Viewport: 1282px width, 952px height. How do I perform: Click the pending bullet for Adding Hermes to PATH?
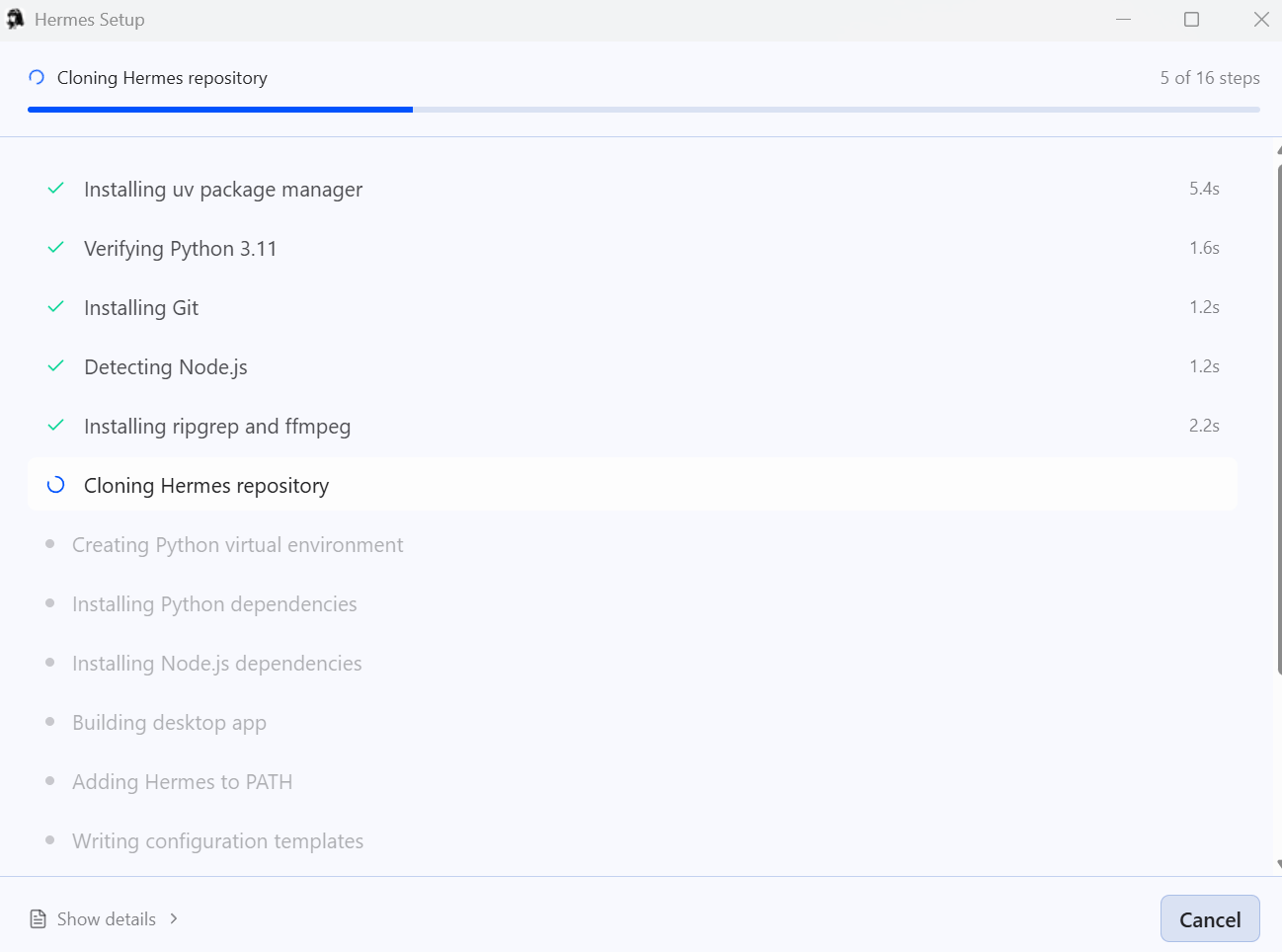click(50, 780)
